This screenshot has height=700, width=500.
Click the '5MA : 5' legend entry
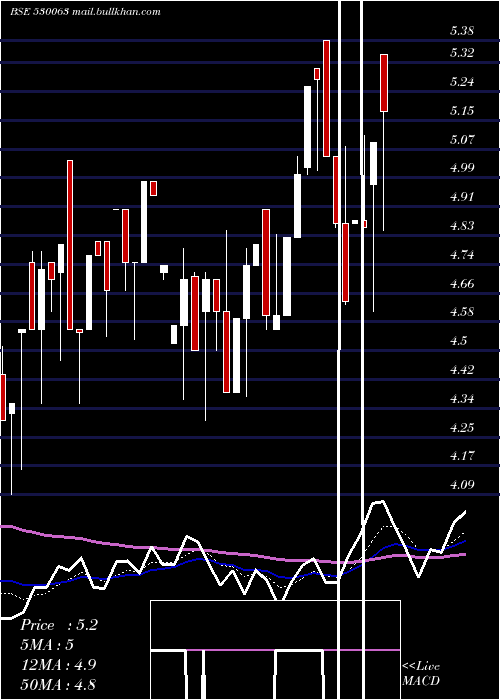pyautogui.click(x=47, y=645)
